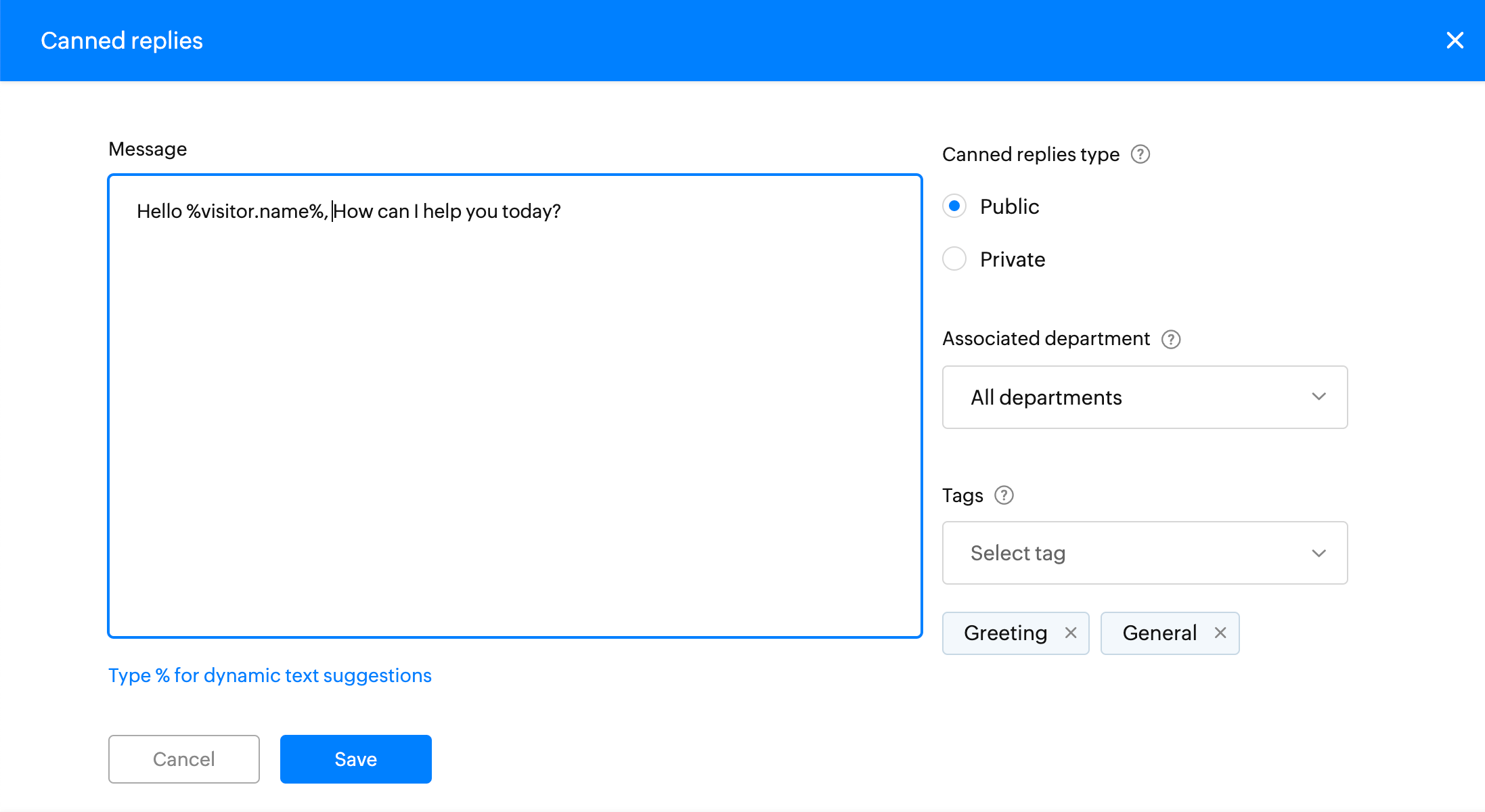Click the dynamic text suggestions hint link

[x=270, y=675]
